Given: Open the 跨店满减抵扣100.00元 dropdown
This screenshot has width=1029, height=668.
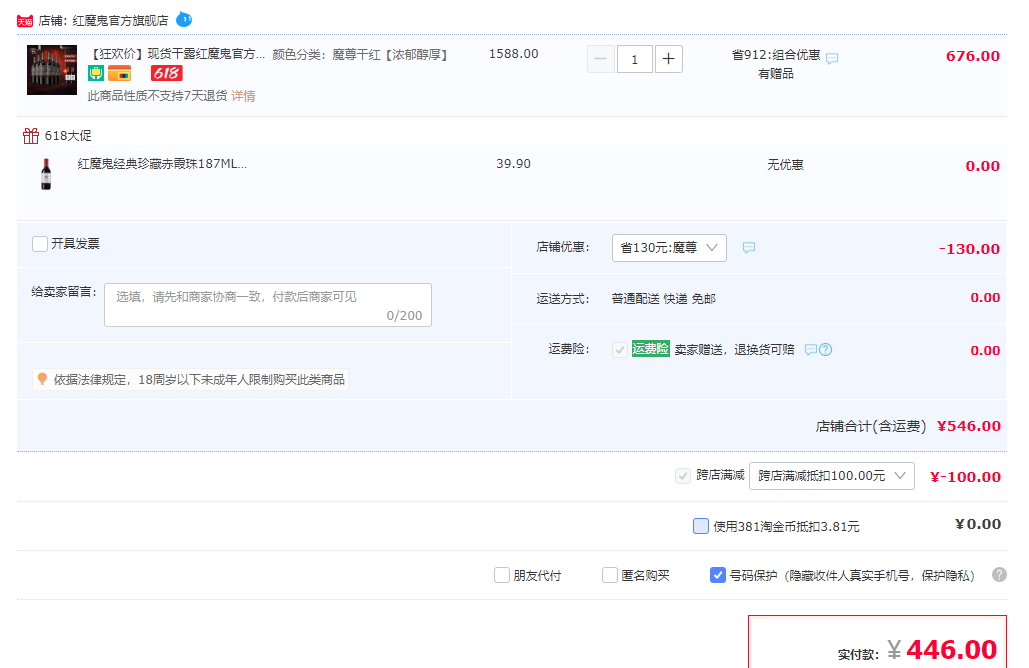Looking at the screenshot, I should 832,476.
